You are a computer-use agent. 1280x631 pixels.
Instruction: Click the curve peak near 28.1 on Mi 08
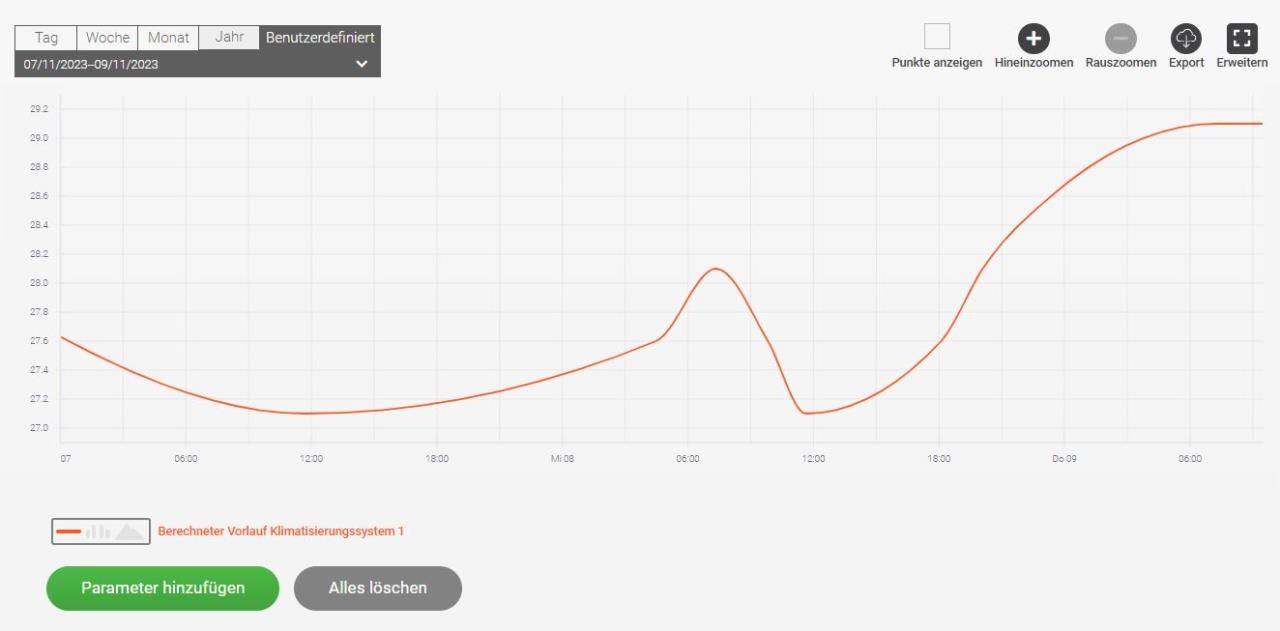[716, 268]
